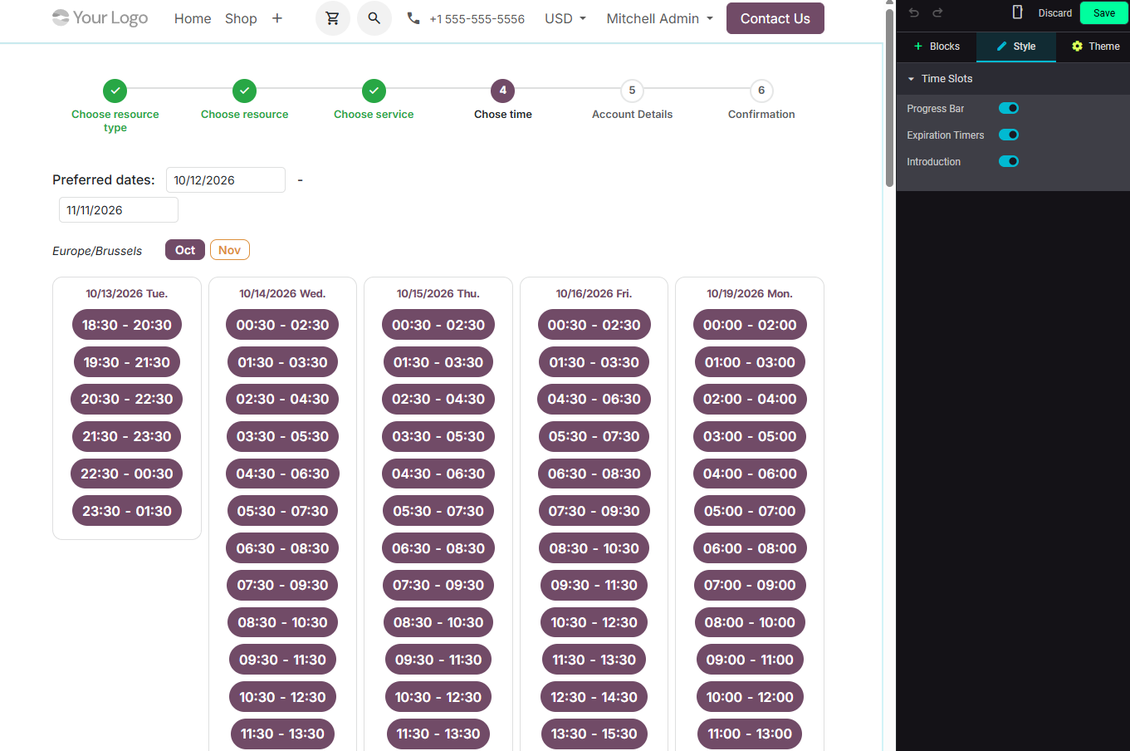Select the Oct month button

coord(185,250)
